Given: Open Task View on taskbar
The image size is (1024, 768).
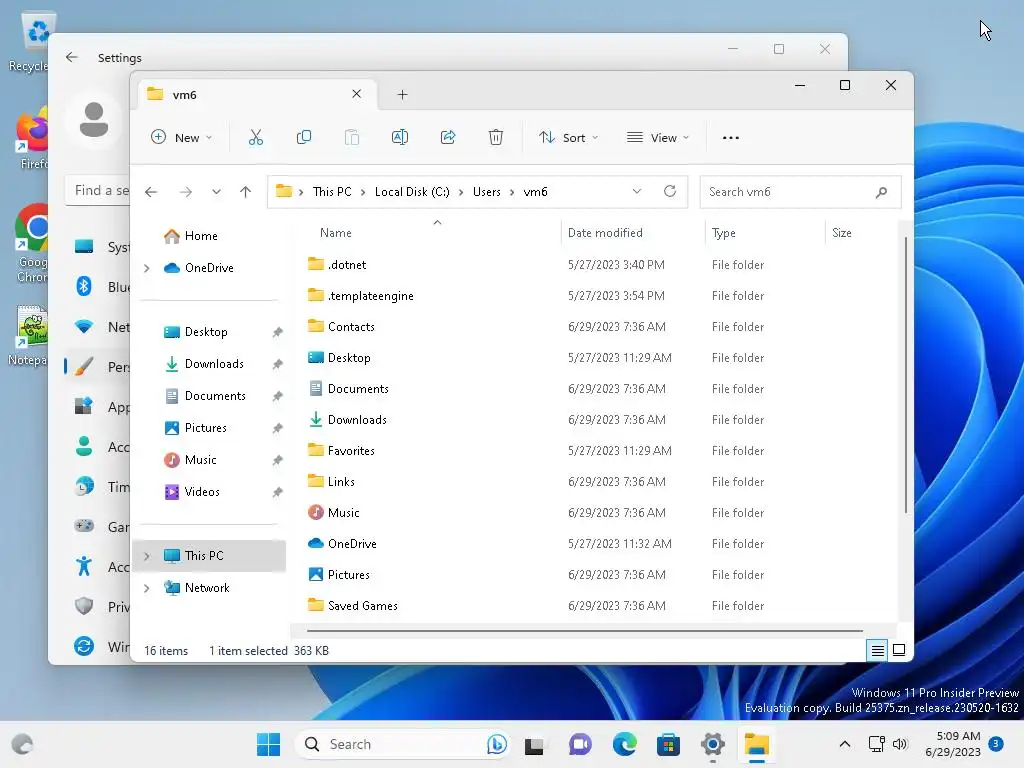Looking at the screenshot, I should [534, 744].
